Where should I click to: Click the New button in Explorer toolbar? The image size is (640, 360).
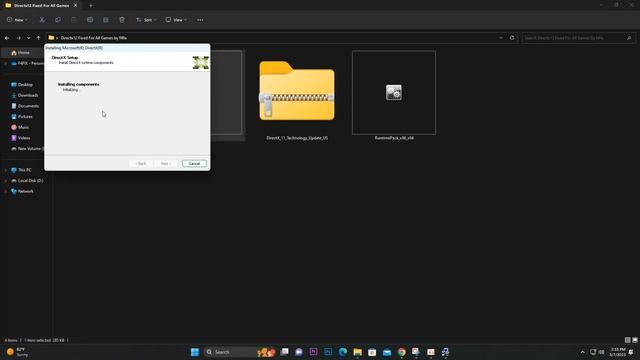pos(17,20)
